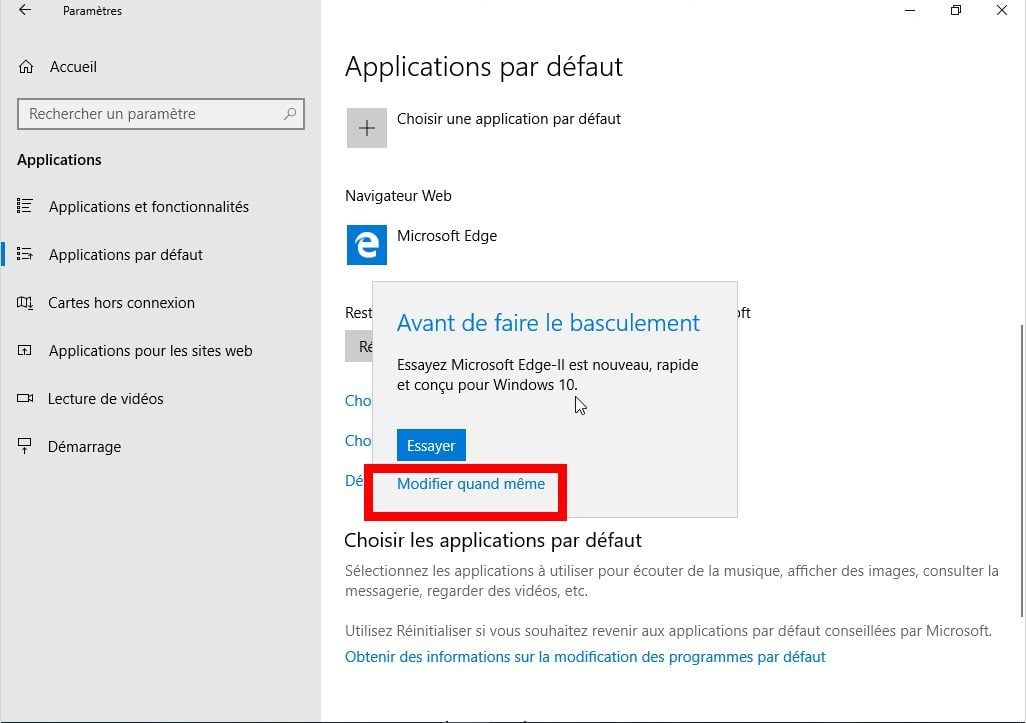
Task: Click heading Avant de faire le basculement
Action: point(548,323)
